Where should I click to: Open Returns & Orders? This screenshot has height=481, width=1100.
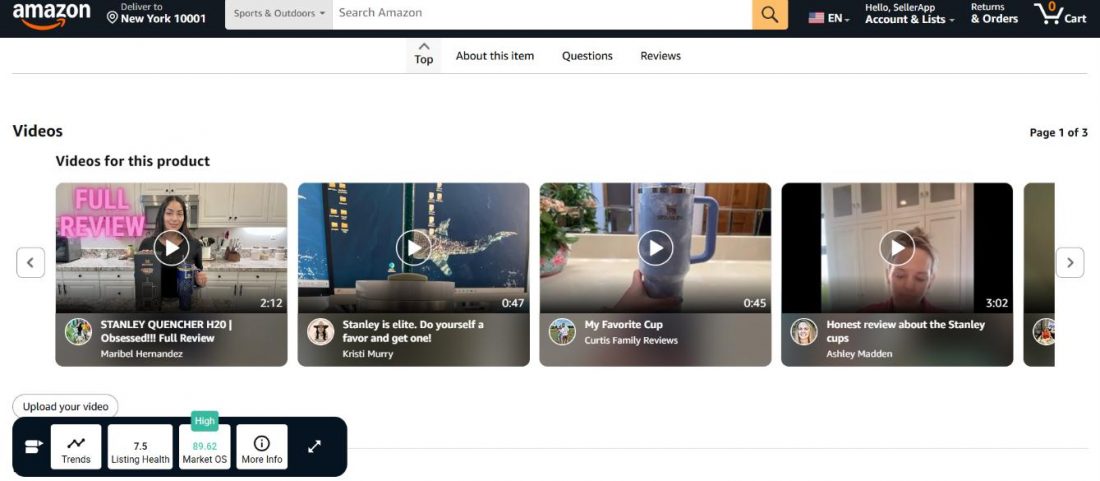coord(994,14)
